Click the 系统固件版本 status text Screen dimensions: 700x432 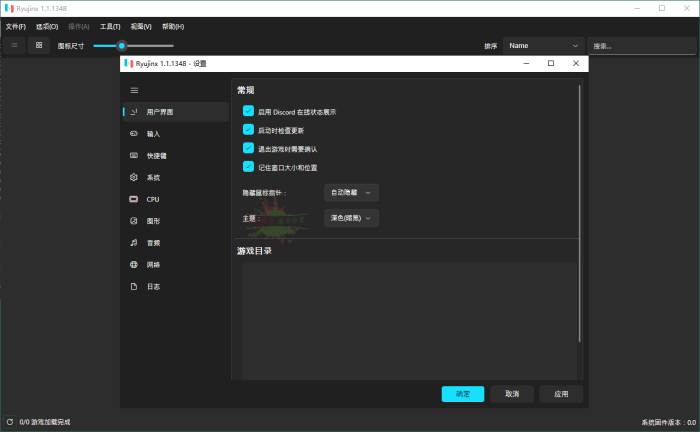pyautogui.click(x=668, y=422)
